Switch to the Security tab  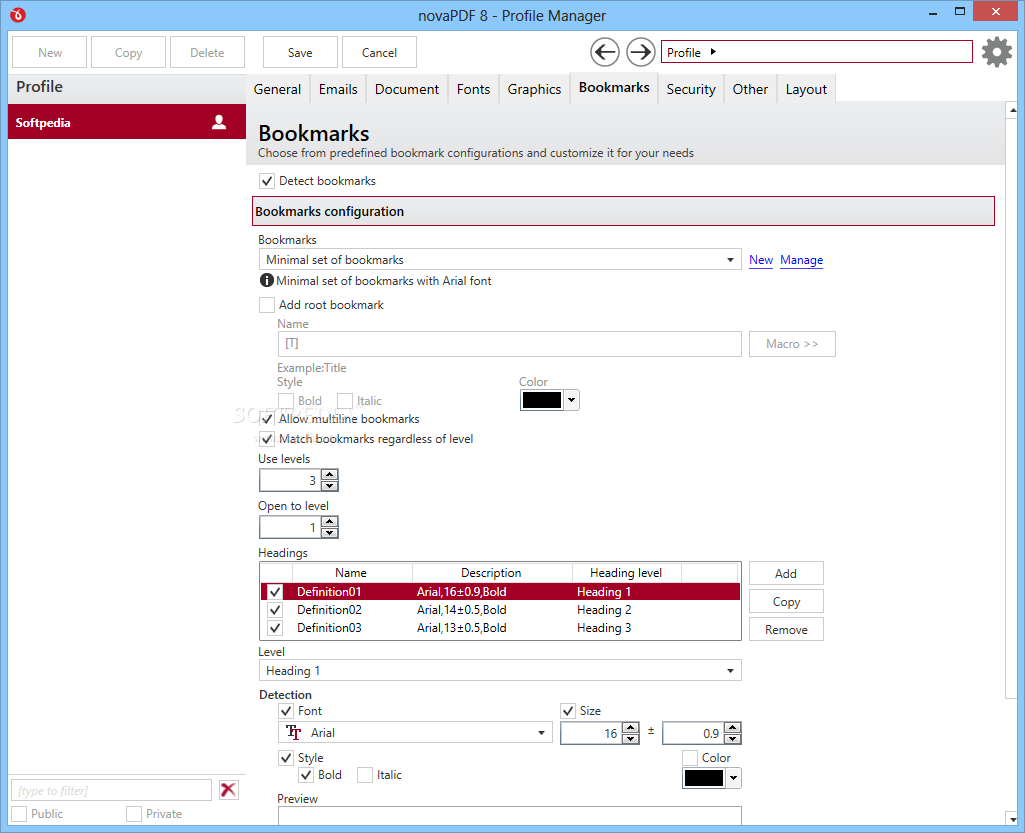[x=691, y=90]
